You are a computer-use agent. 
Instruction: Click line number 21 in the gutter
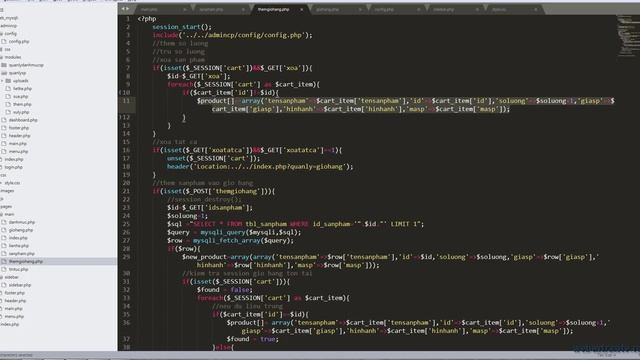coord(126,191)
